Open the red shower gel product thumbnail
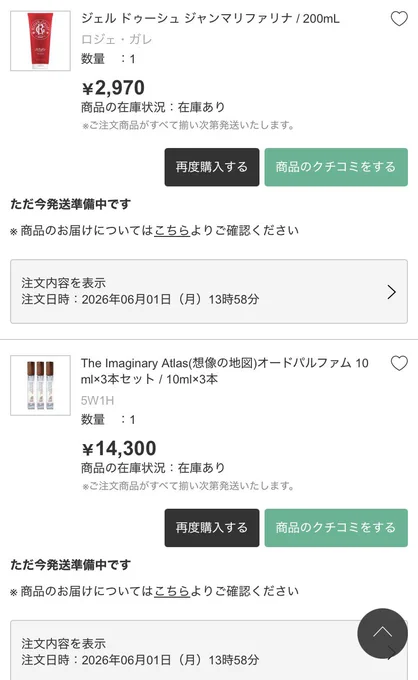The width and height of the screenshot is (418, 680). pos(40,41)
